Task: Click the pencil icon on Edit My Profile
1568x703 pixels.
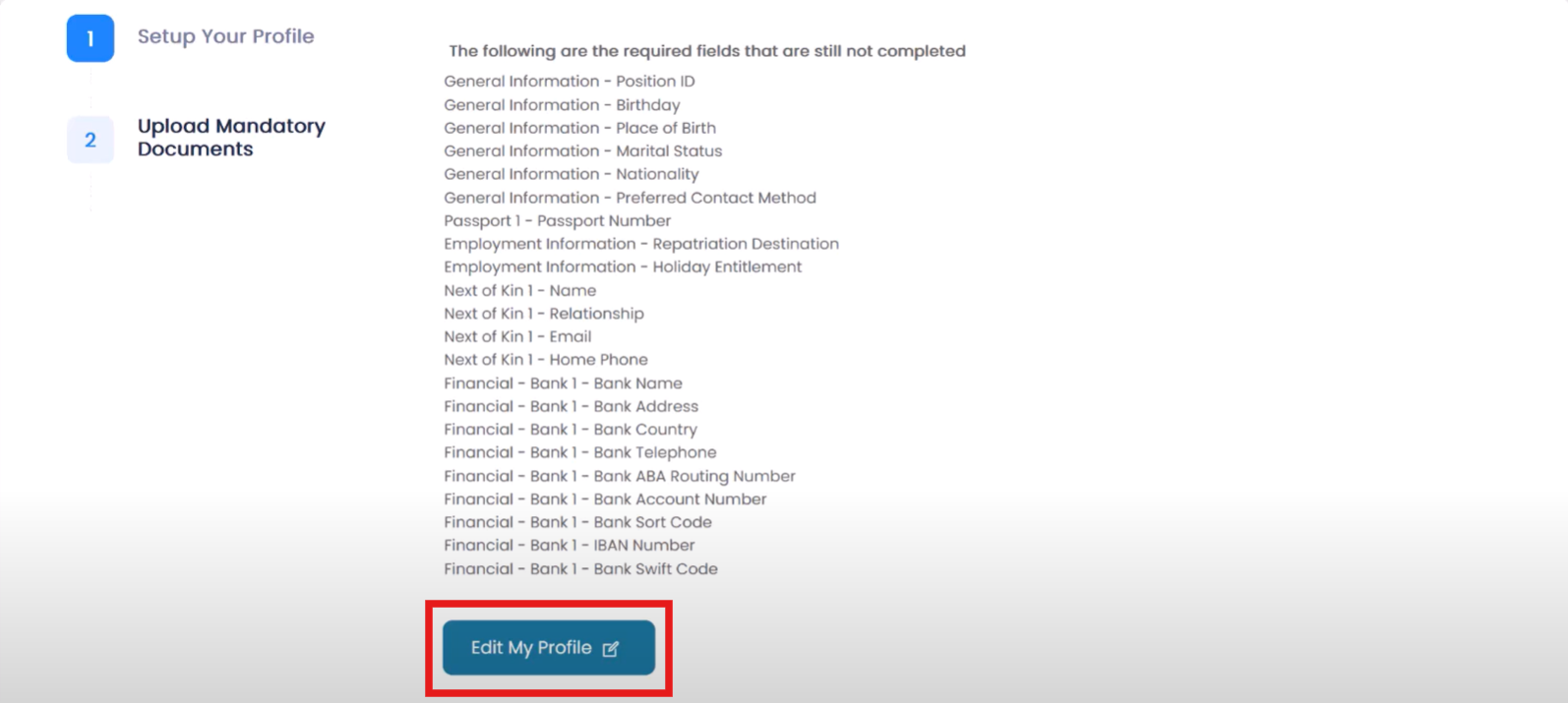Action: tap(611, 649)
